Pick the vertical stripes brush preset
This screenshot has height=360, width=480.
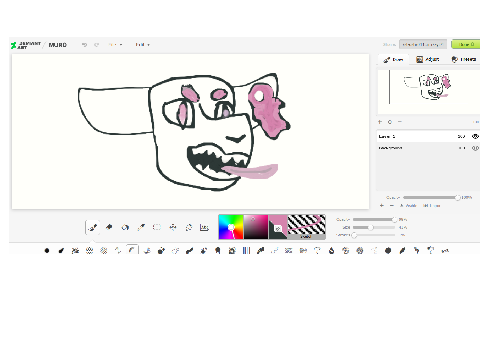(246, 250)
